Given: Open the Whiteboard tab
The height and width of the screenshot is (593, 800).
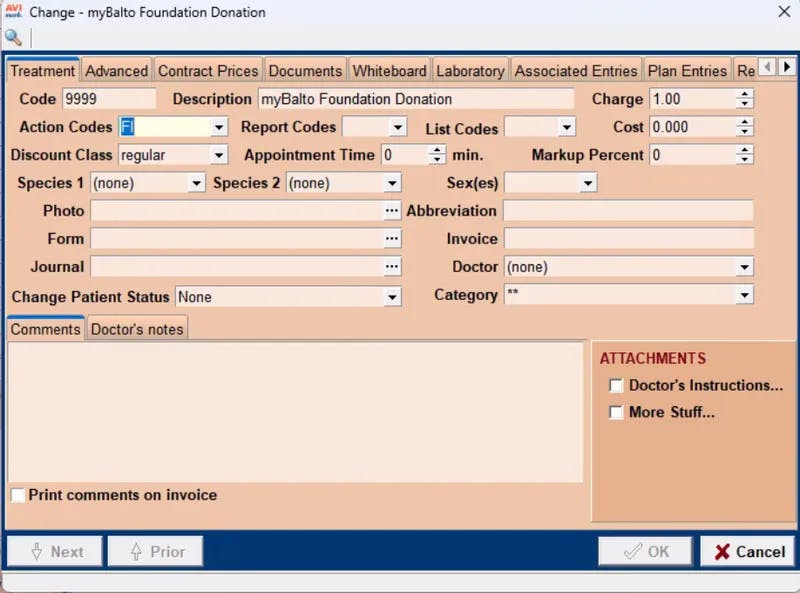Looking at the screenshot, I should 389,70.
